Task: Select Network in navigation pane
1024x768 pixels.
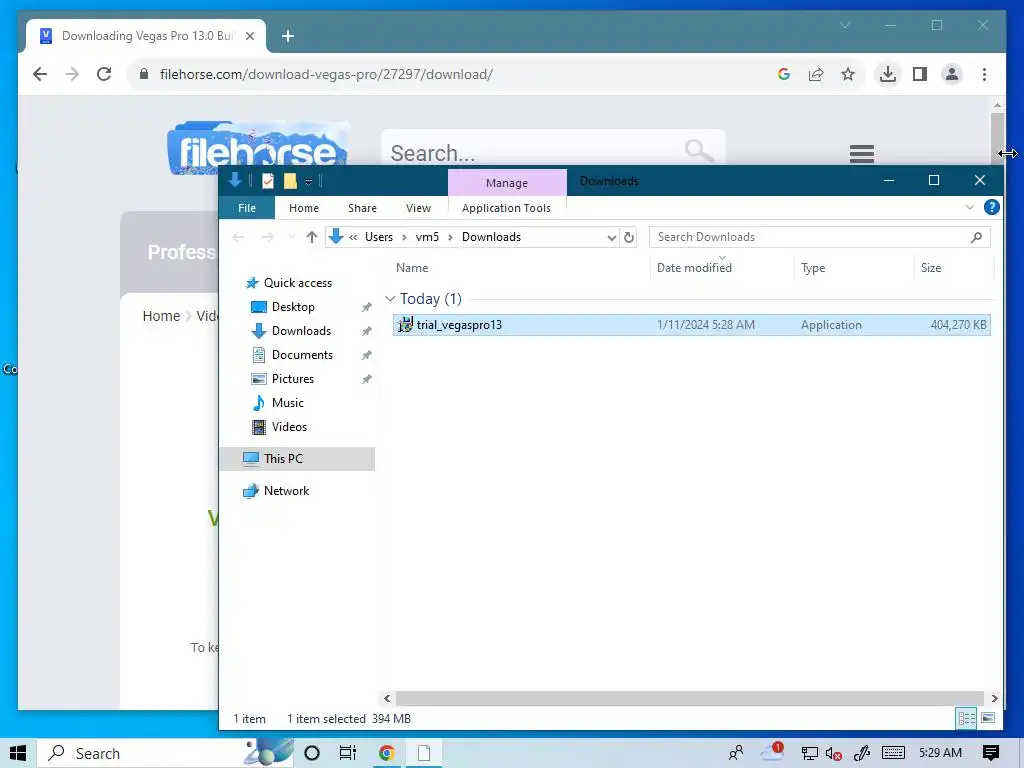Action: tap(286, 491)
